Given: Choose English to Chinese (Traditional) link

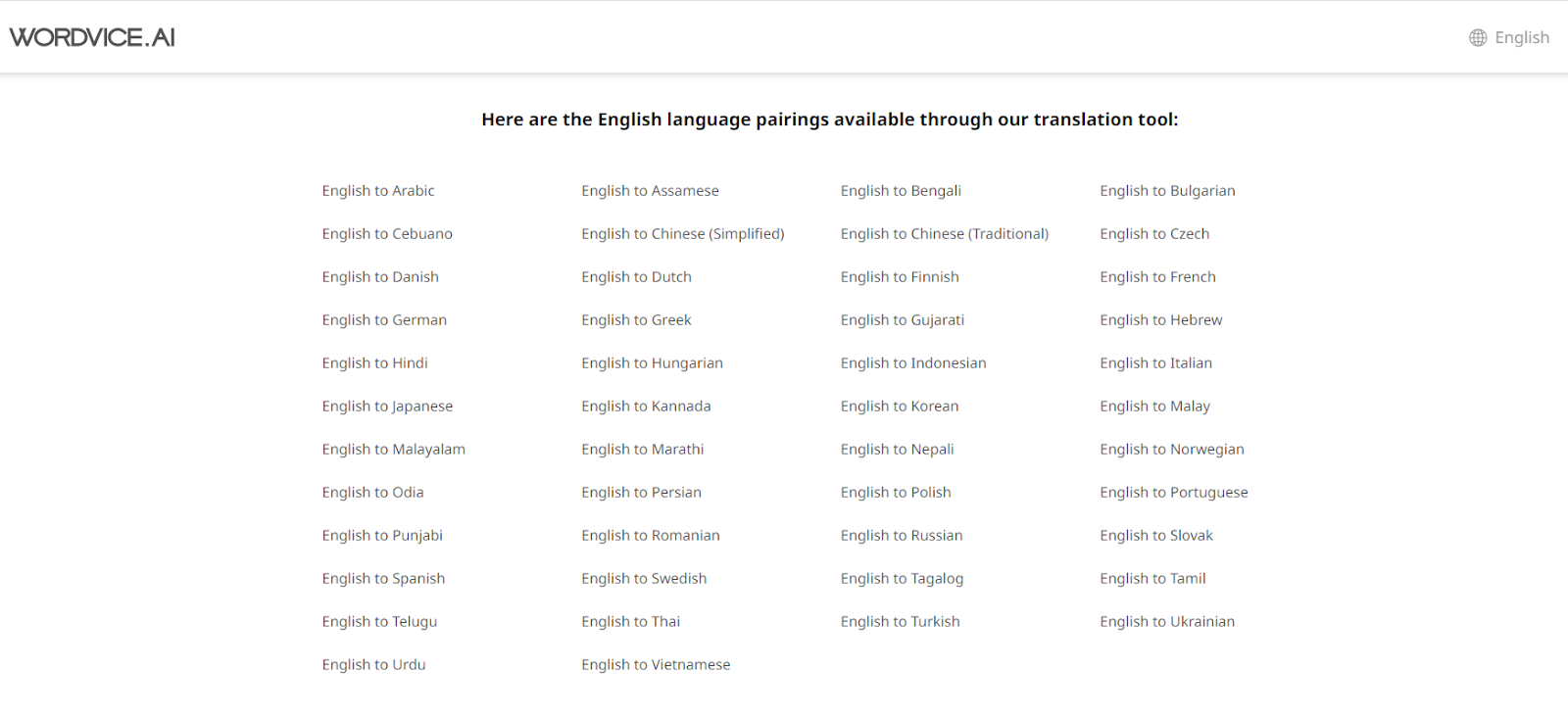Looking at the screenshot, I should coord(944,234).
